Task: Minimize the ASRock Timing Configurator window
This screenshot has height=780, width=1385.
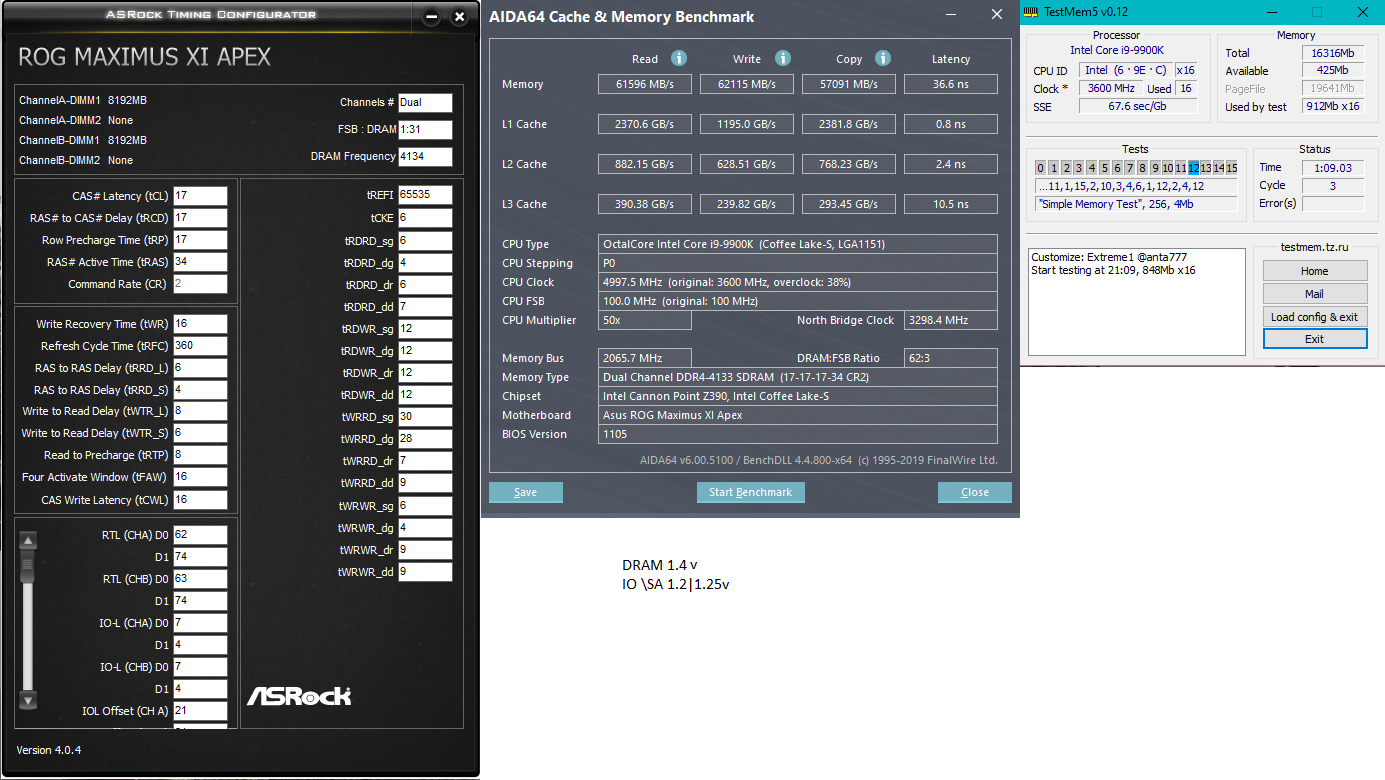Action: pyautogui.click(x=431, y=17)
